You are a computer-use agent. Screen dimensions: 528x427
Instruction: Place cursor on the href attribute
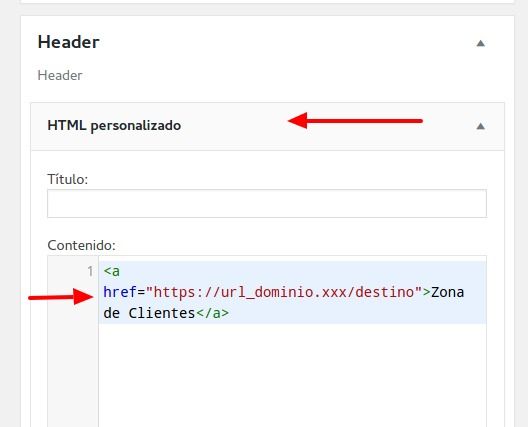[120, 292]
